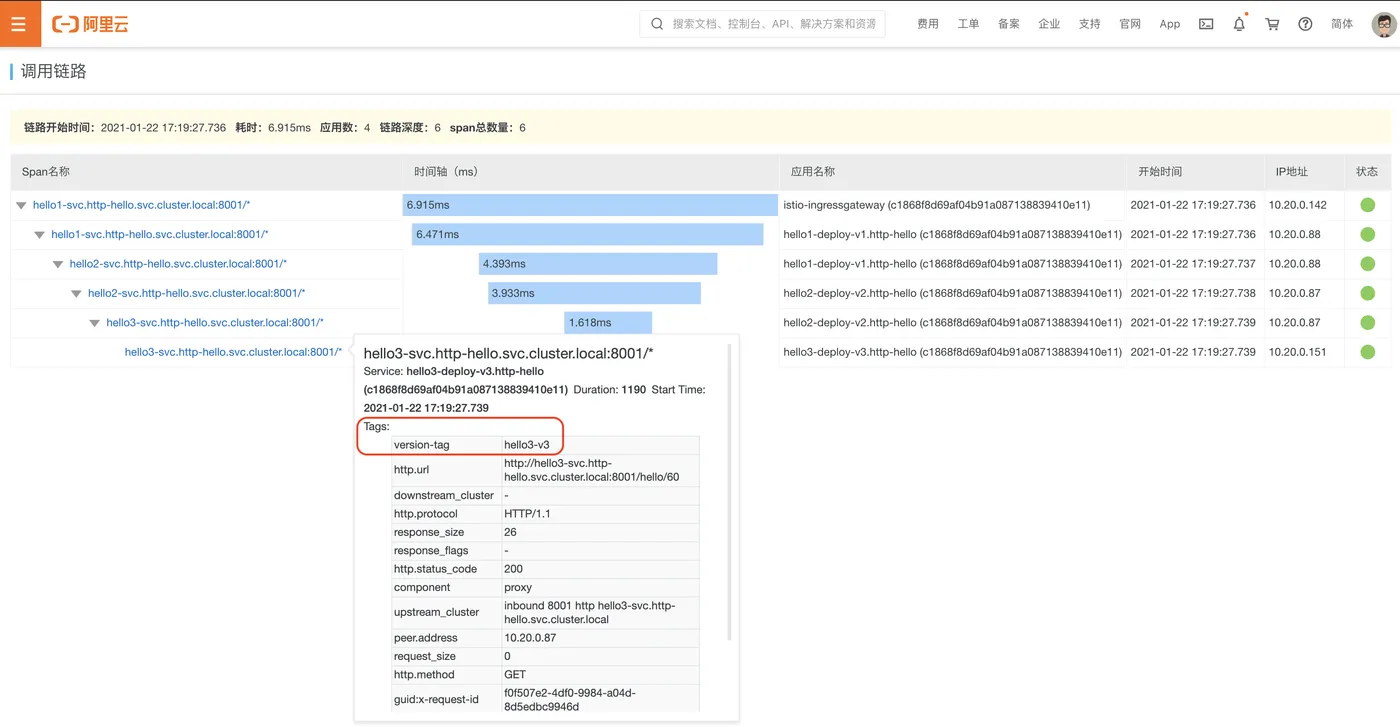Click the peer.address value 10.20.0.87
Viewport: 1400px width, 727px height.
coord(530,638)
